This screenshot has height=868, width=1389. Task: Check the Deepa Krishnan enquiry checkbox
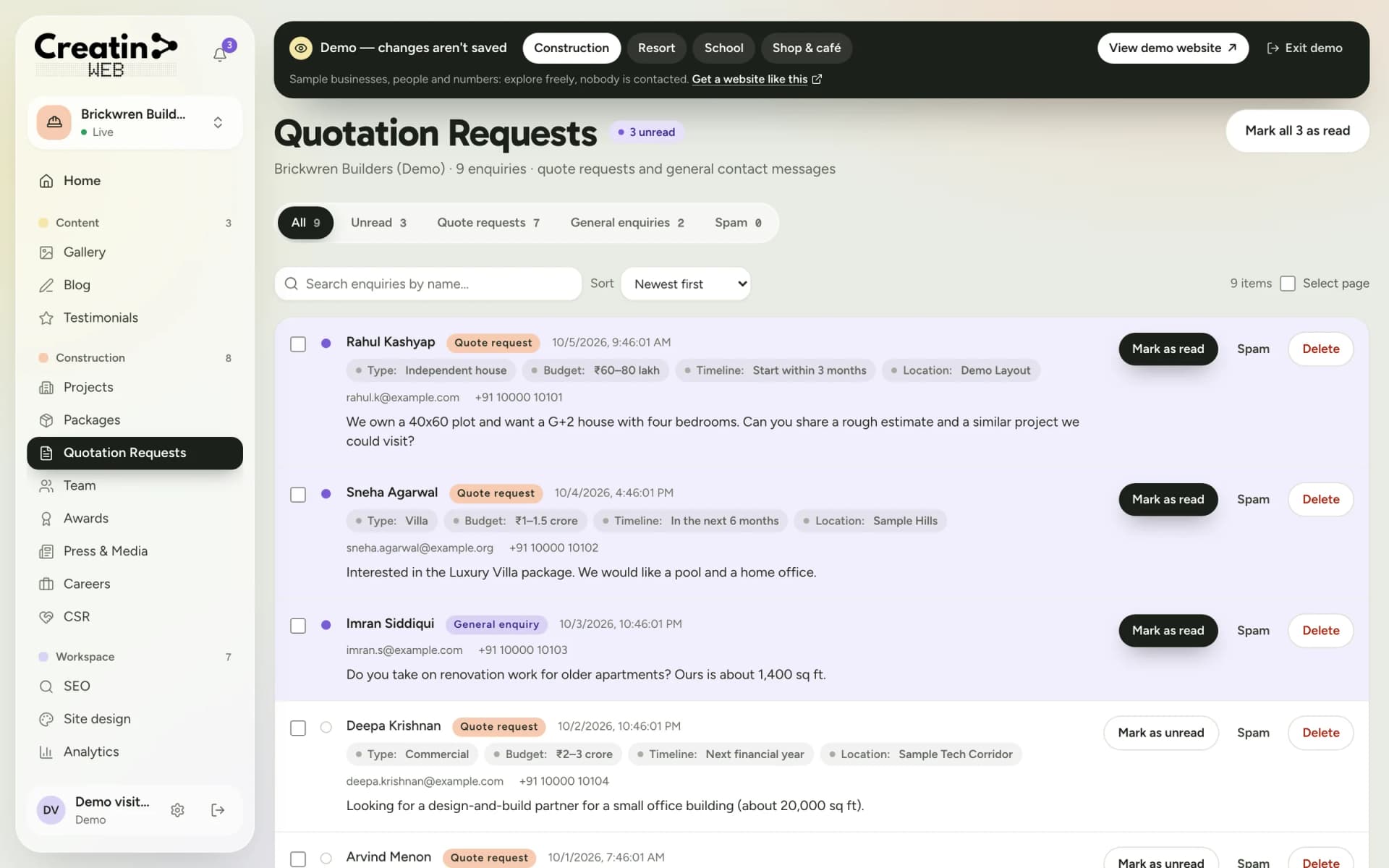(298, 728)
